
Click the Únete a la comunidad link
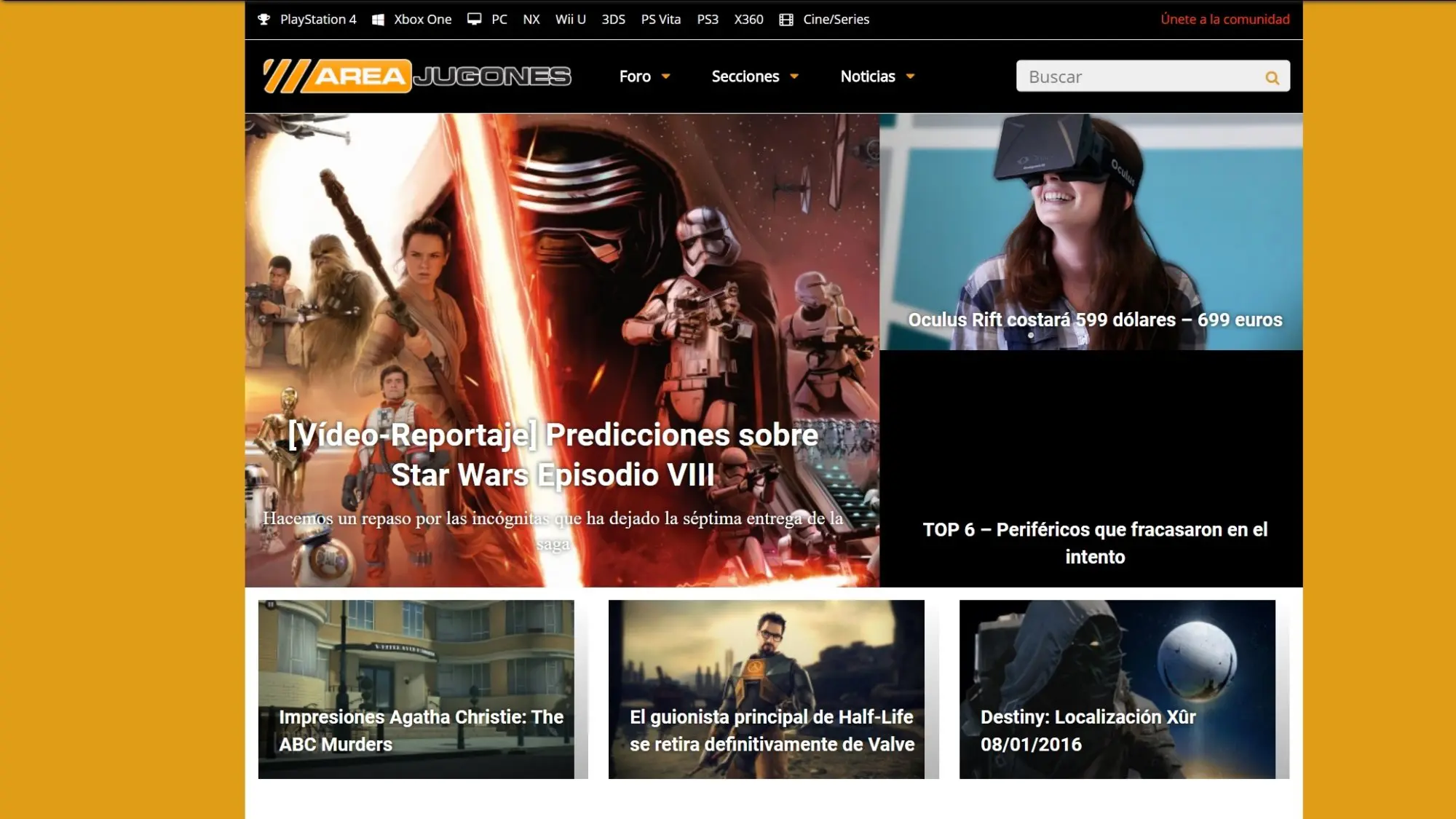pos(1224,20)
